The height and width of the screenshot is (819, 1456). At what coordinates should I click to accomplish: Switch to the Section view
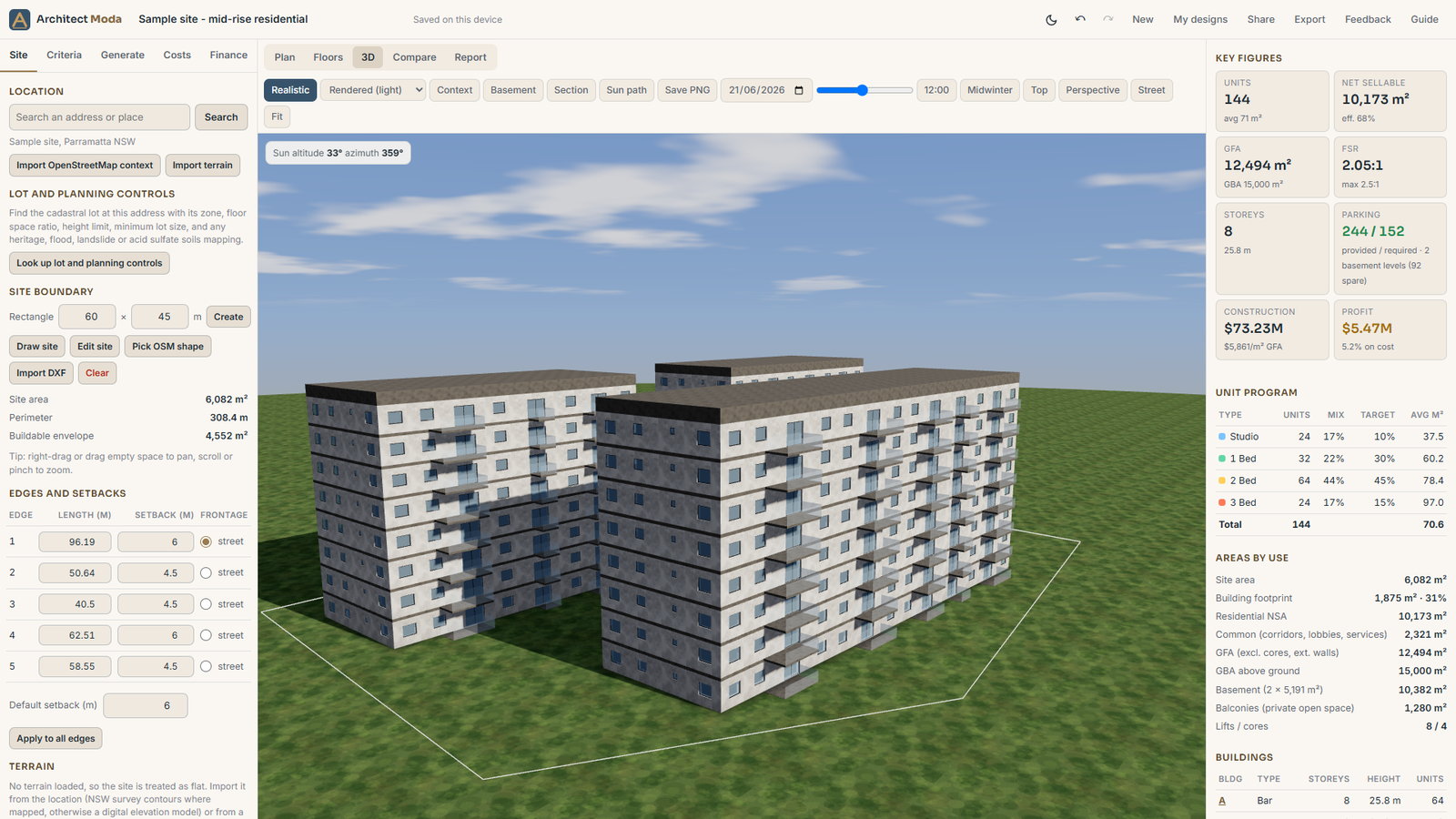click(571, 90)
